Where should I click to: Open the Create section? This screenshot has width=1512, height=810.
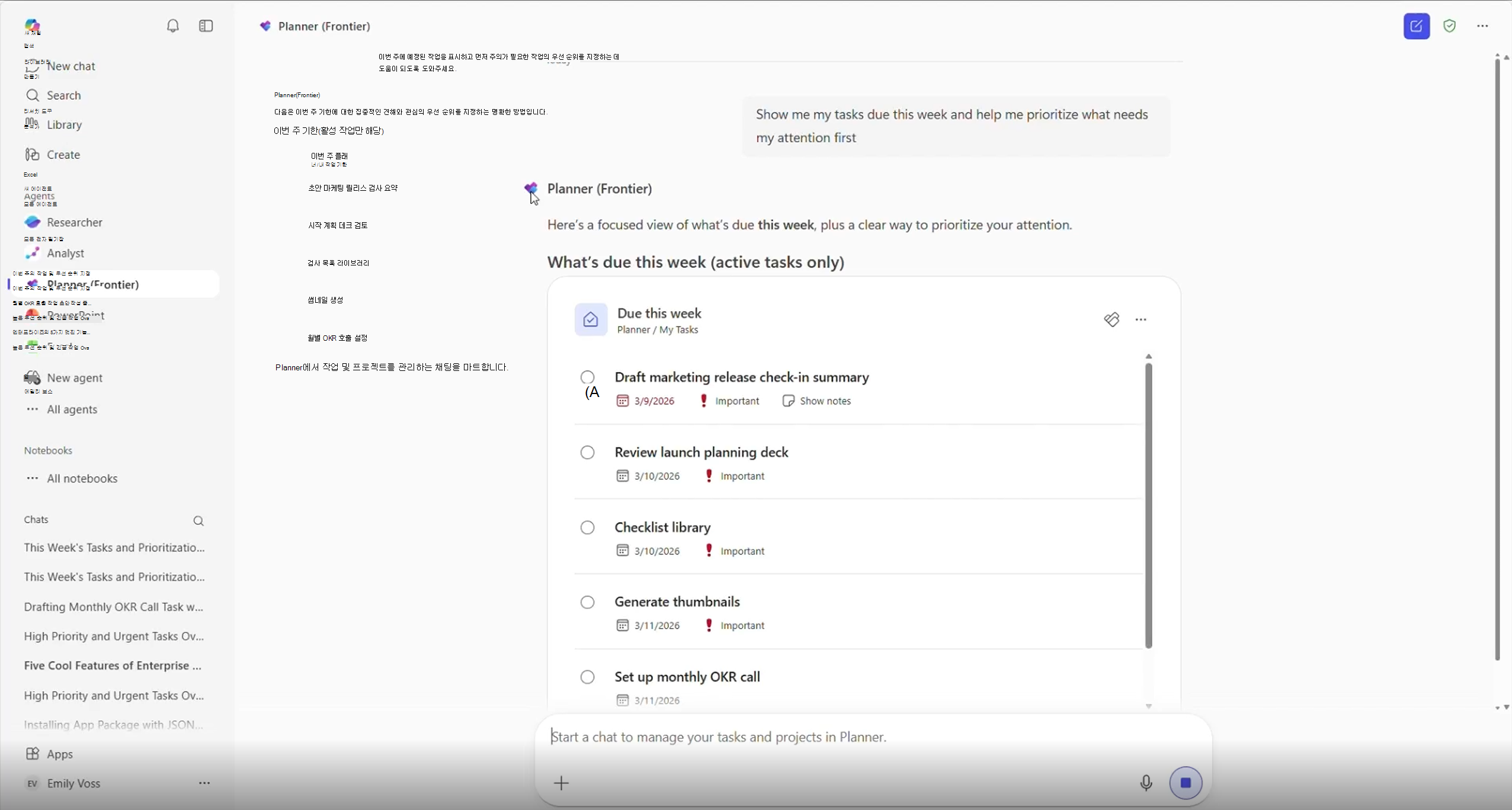(53, 155)
